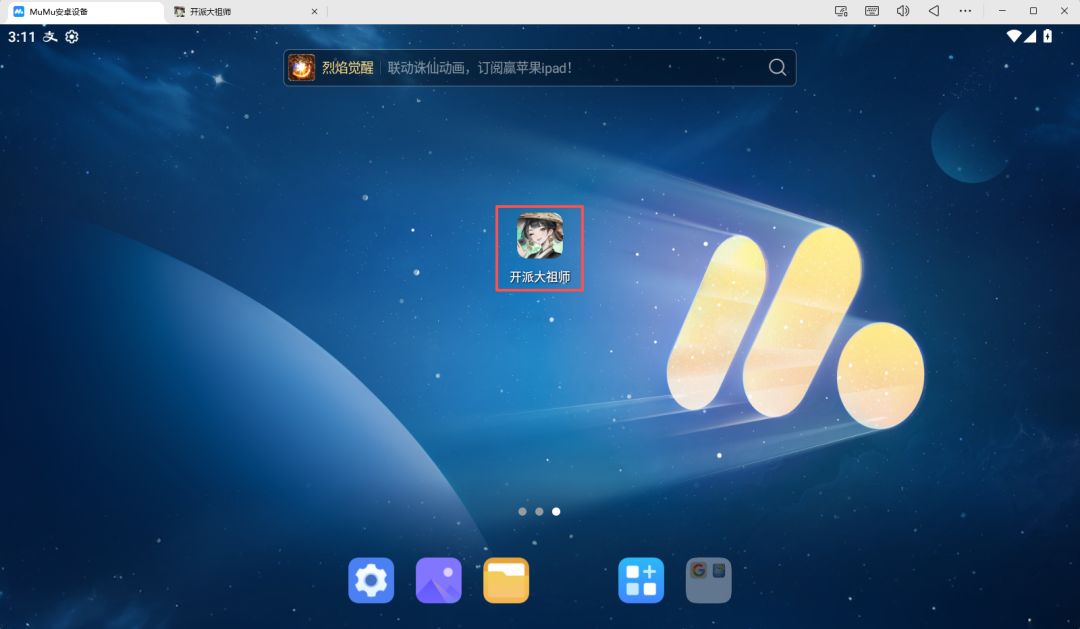
Task: Click the 烈焰觉醒 promo title link
Action: [x=348, y=68]
